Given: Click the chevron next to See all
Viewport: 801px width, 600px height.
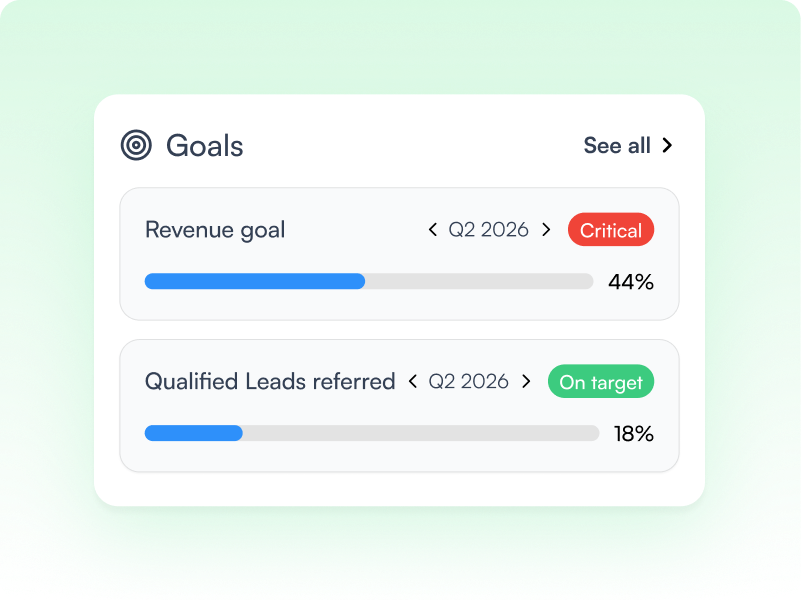Looking at the screenshot, I should (667, 145).
